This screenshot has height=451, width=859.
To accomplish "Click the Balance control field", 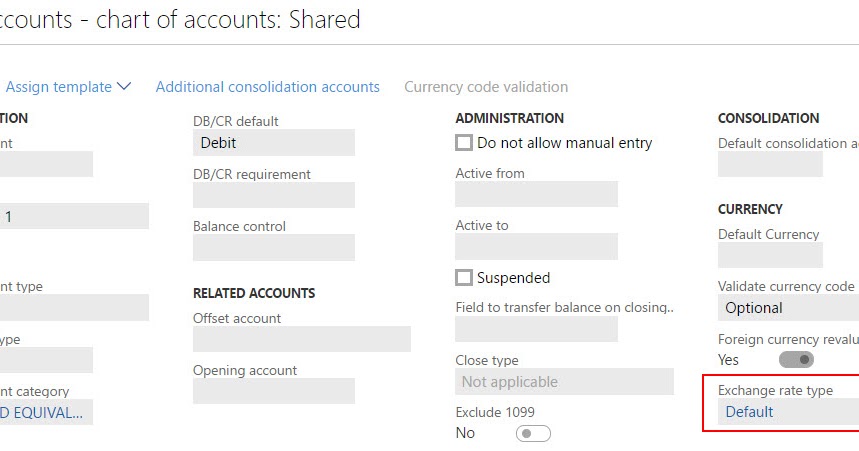I will [273, 247].
